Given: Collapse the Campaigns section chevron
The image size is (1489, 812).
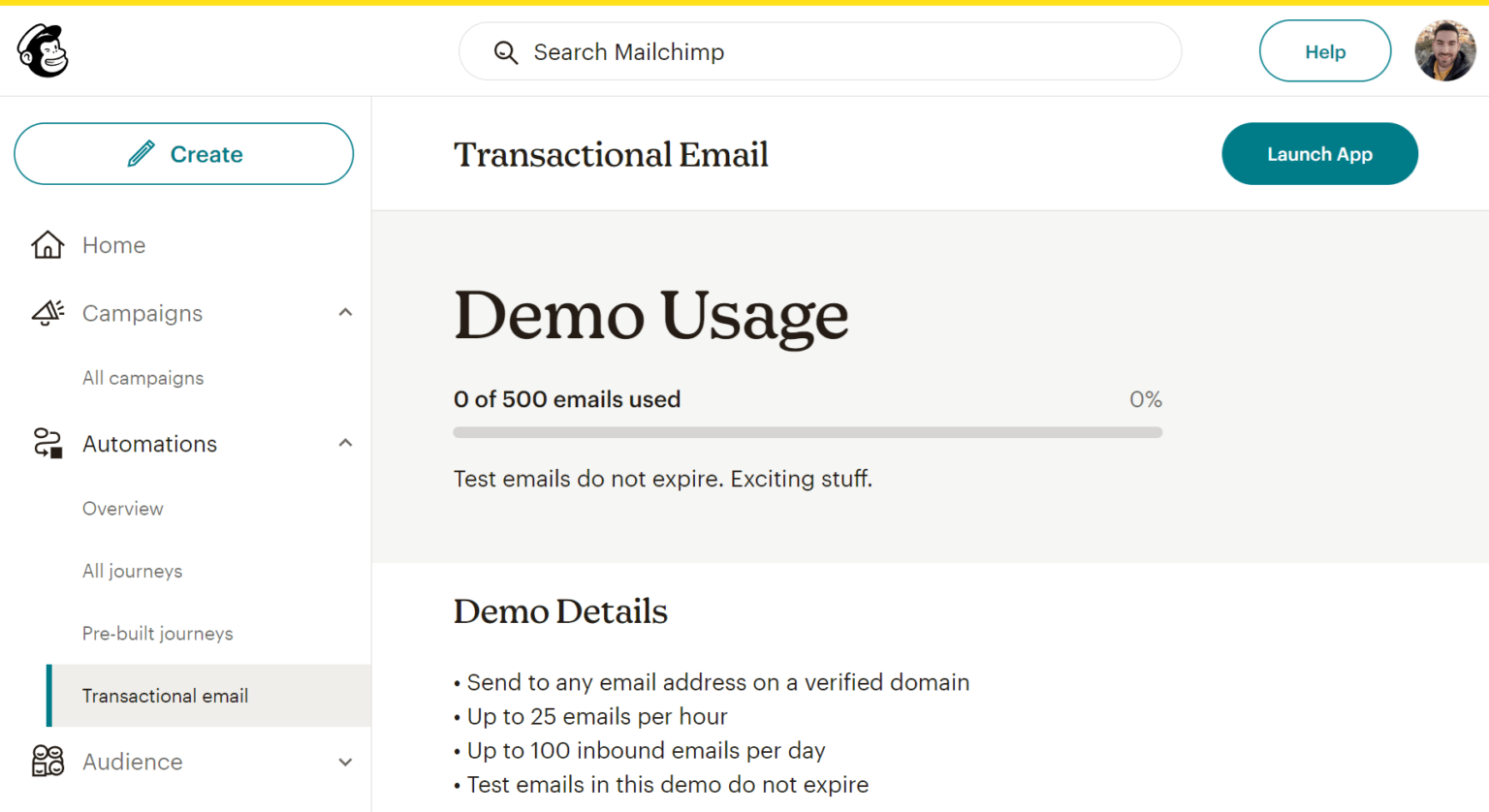Looking at the screenshot, I should click(x=345, y=312).
